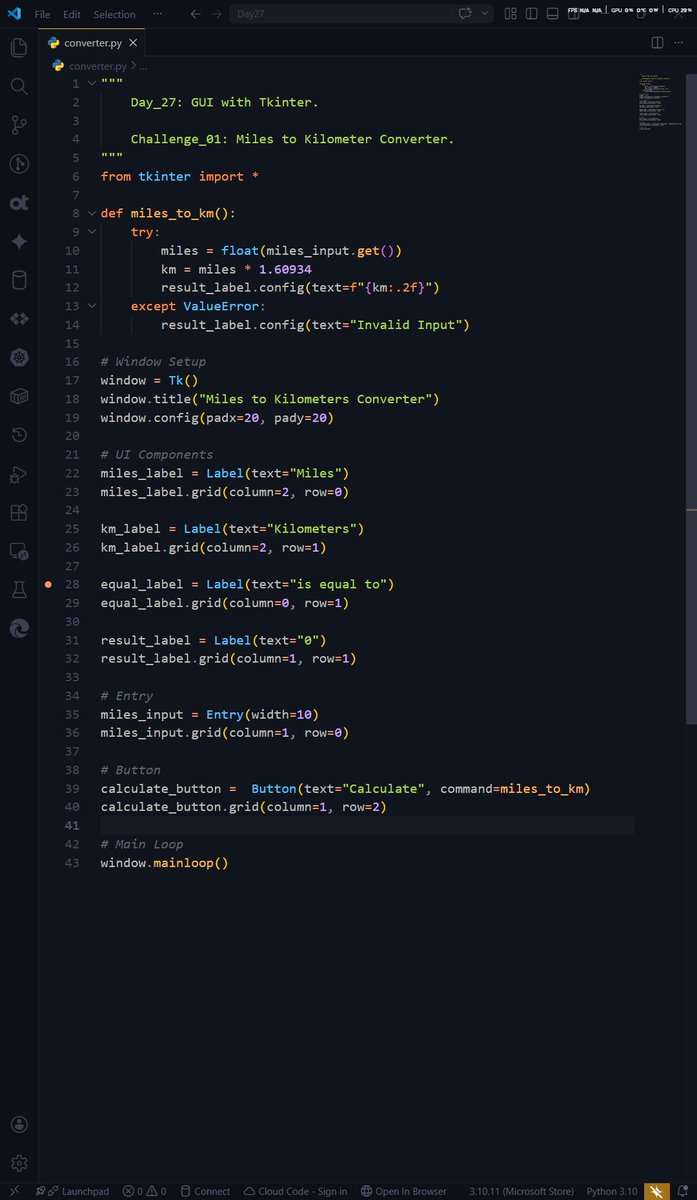This screenshot has height=1200, width=697.
Task: Click line number 17 in the gutter
Action: 71,380
